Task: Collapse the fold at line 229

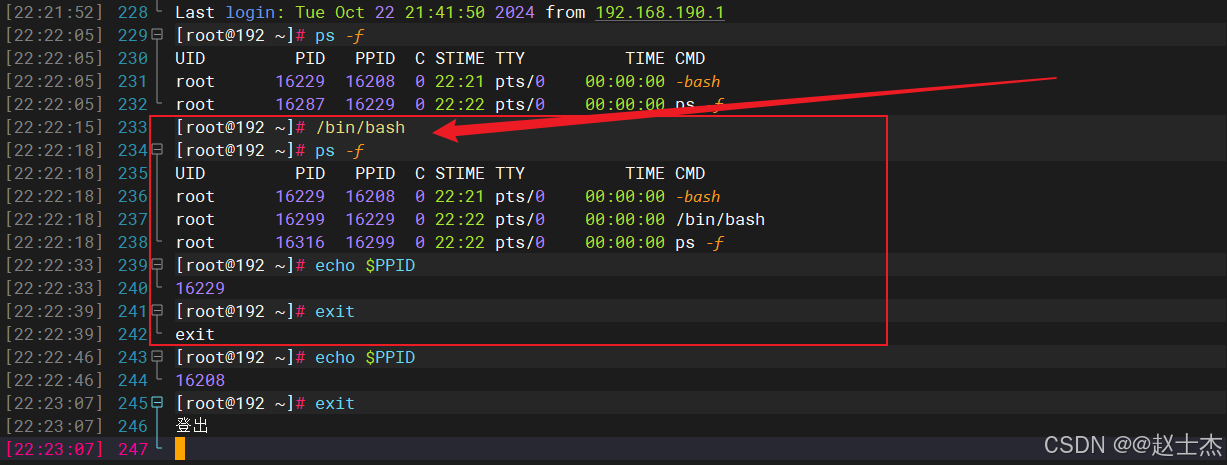Action: tap(157, 36)
